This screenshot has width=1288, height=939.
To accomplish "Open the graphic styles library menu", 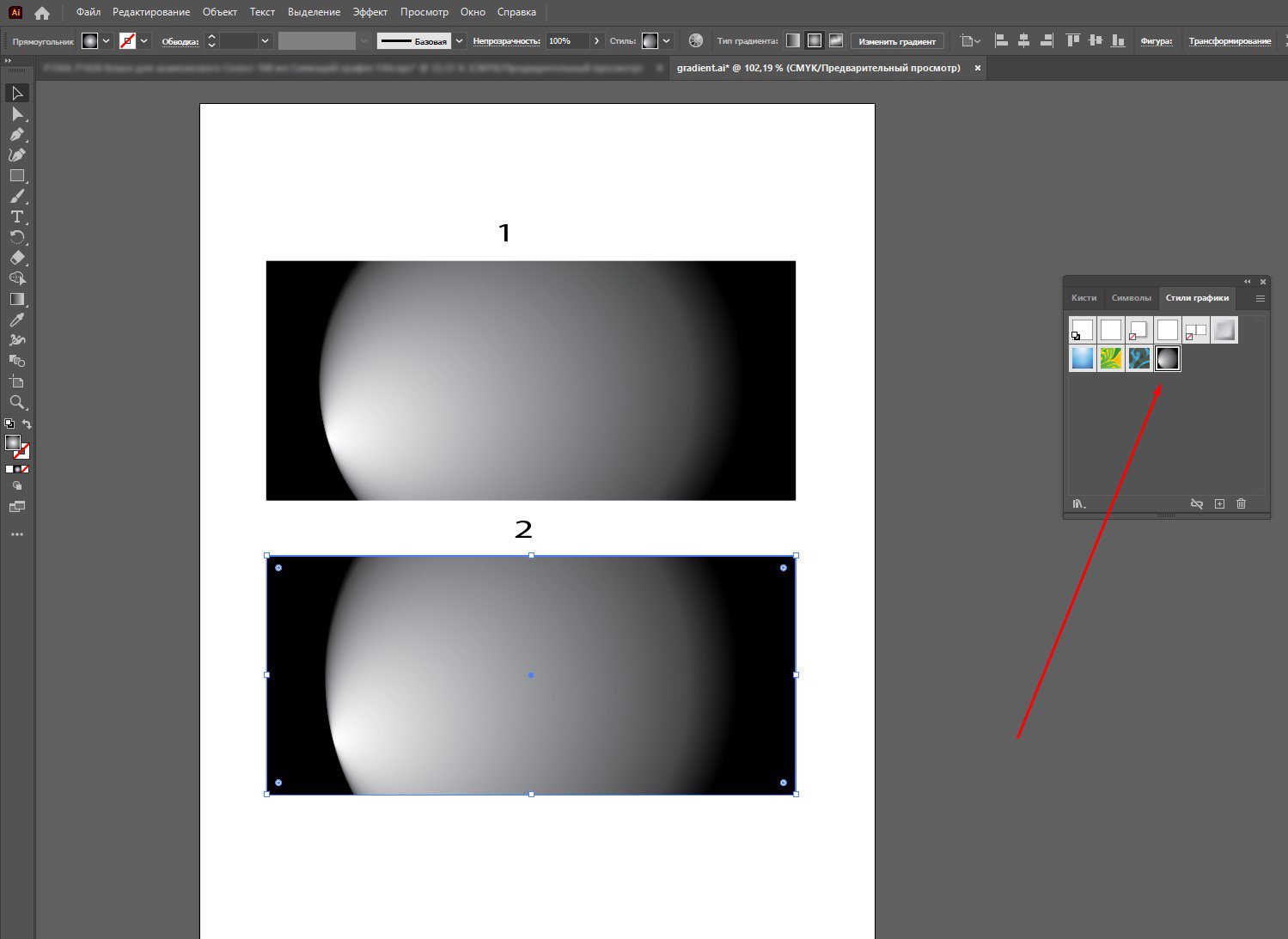I will 1079,503.
